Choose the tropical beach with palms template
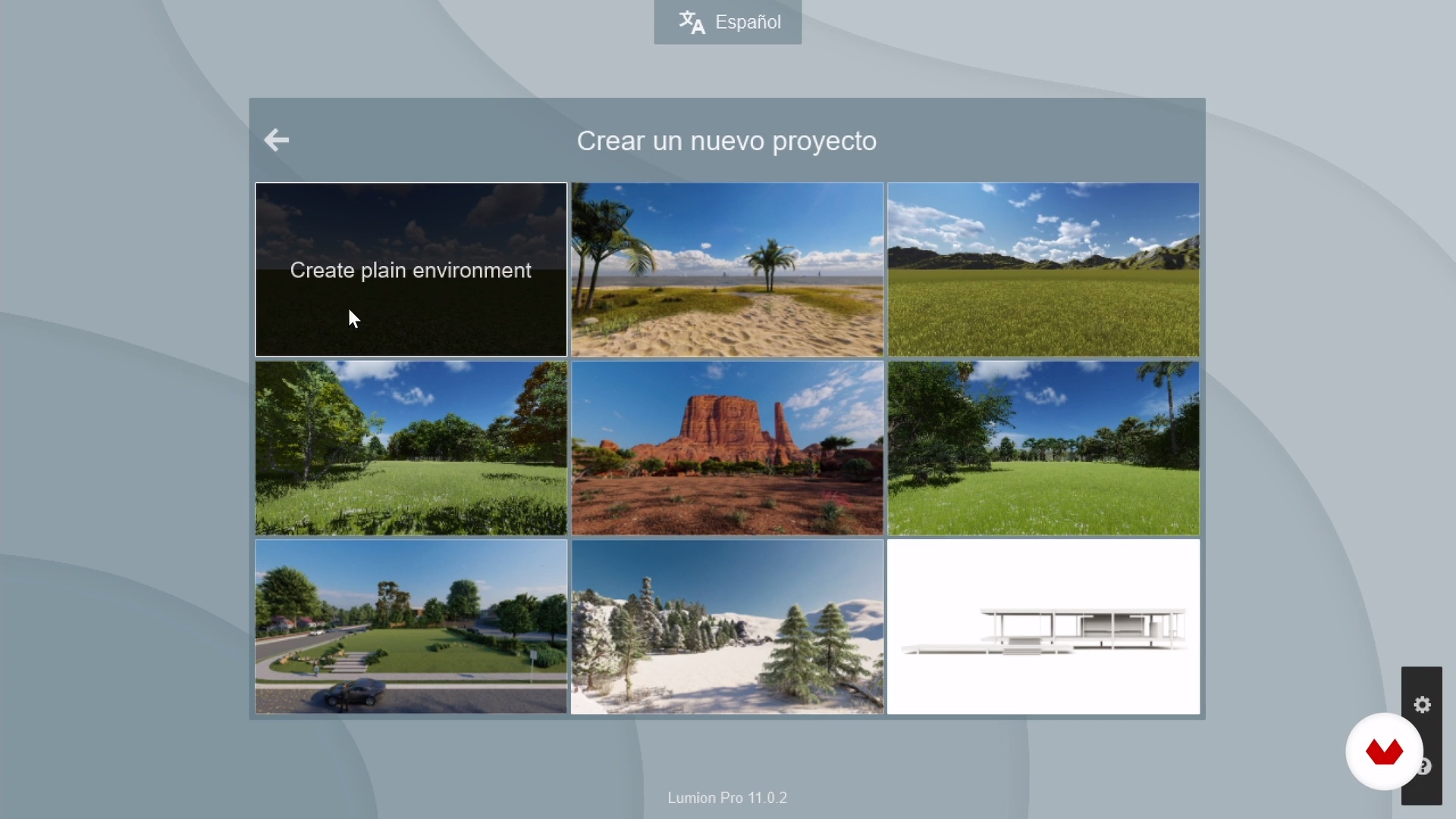 [727, 269]
